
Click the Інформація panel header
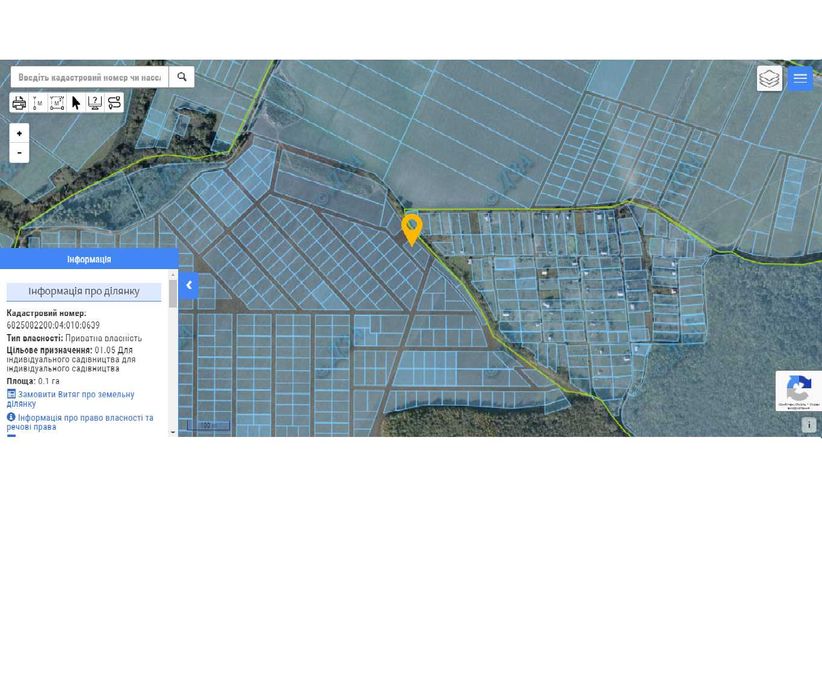89,259
